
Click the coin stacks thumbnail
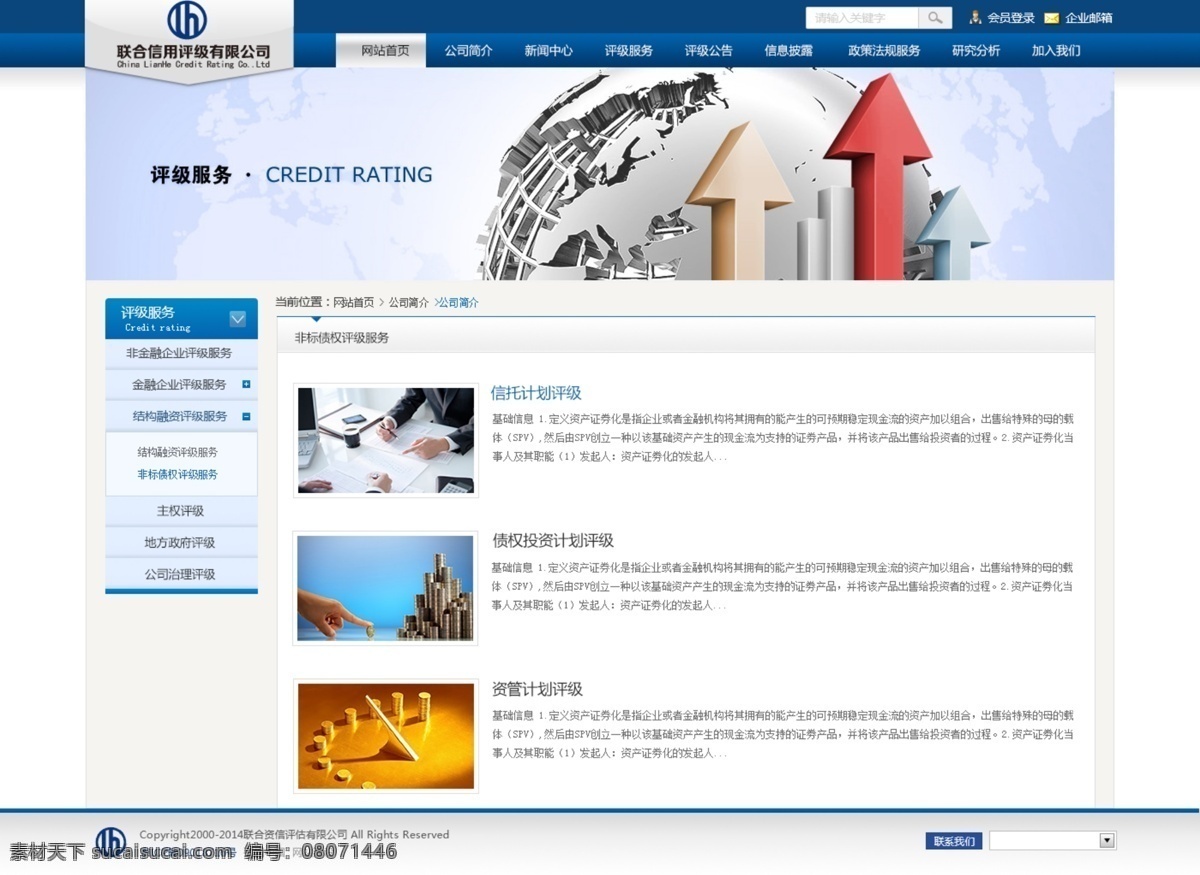tap(386, 588)
